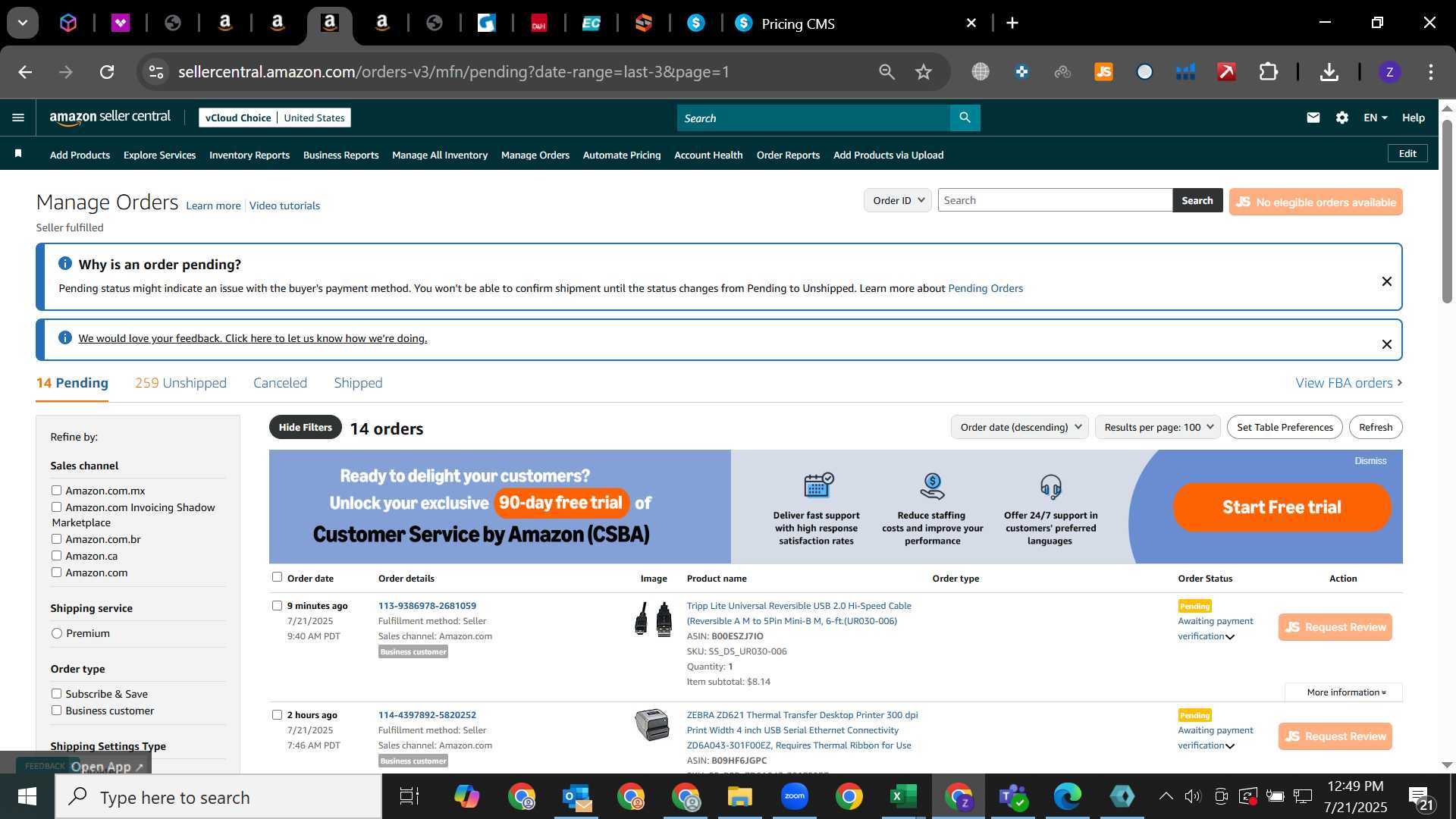Select the Premium shipping service radio
1456x819 pixels.
click(57, 633)
